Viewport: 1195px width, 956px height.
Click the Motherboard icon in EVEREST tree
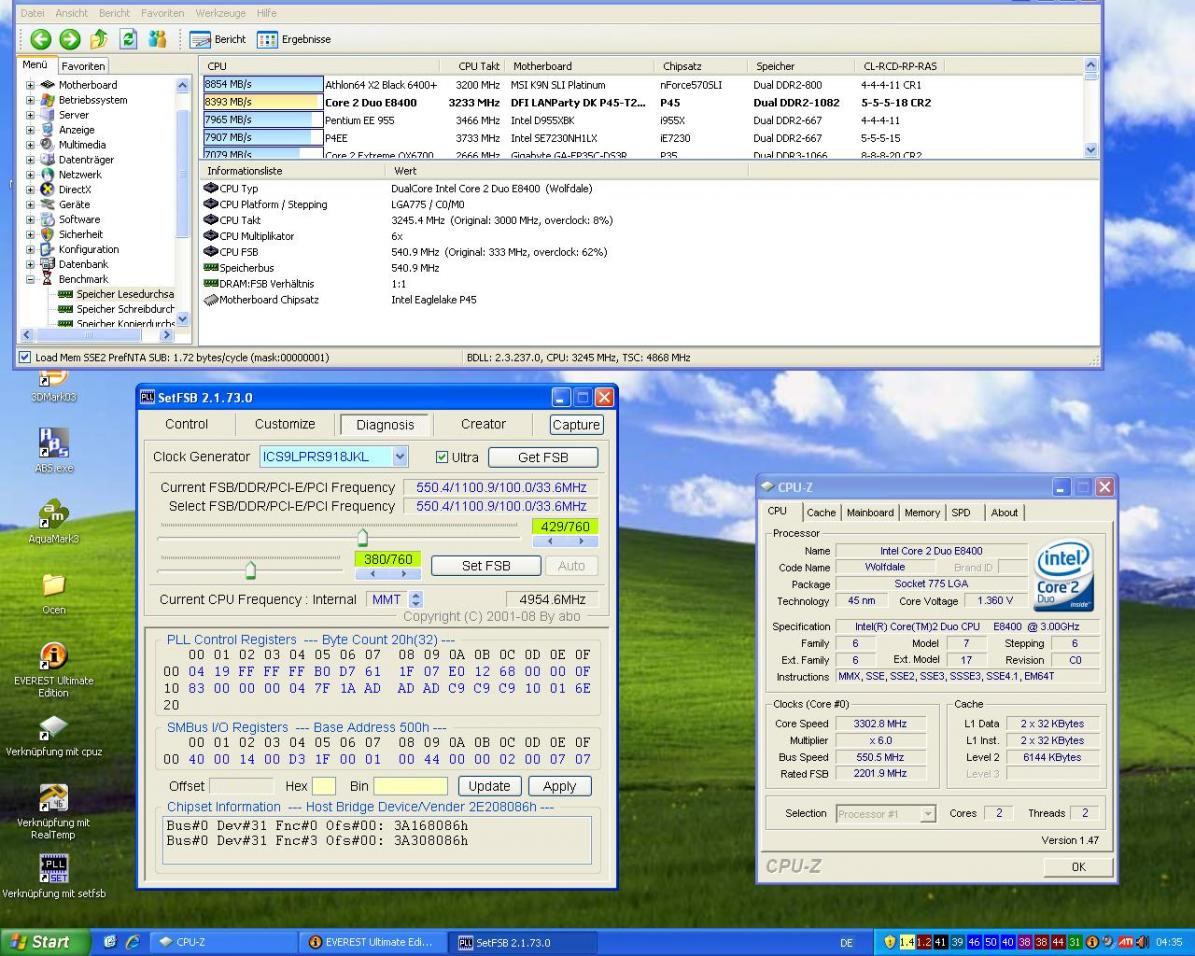point(47,85)
